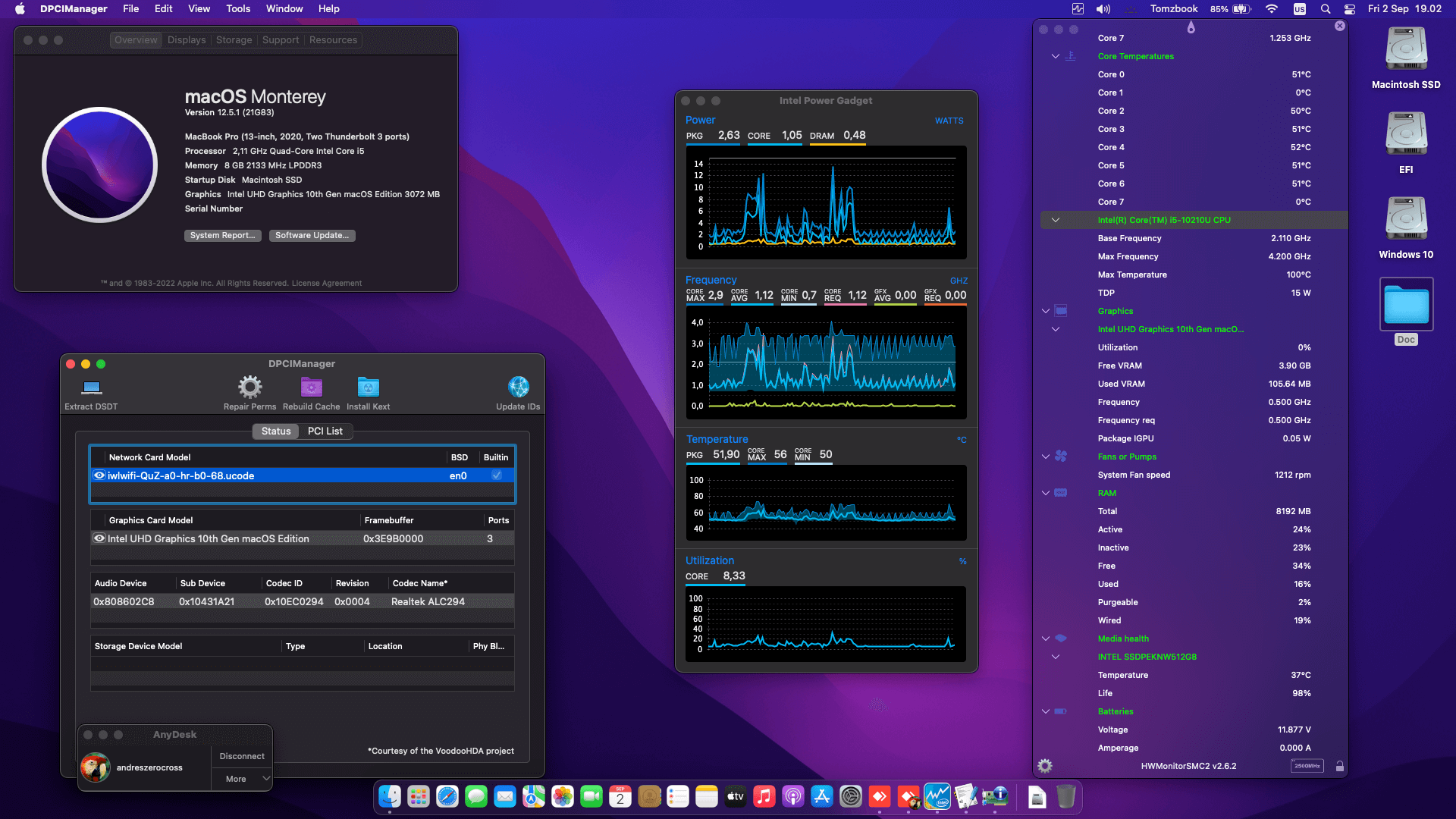Open Apple TV from the Dock
This screenshot has height=819, width=1456.
(x=736, y=796)
